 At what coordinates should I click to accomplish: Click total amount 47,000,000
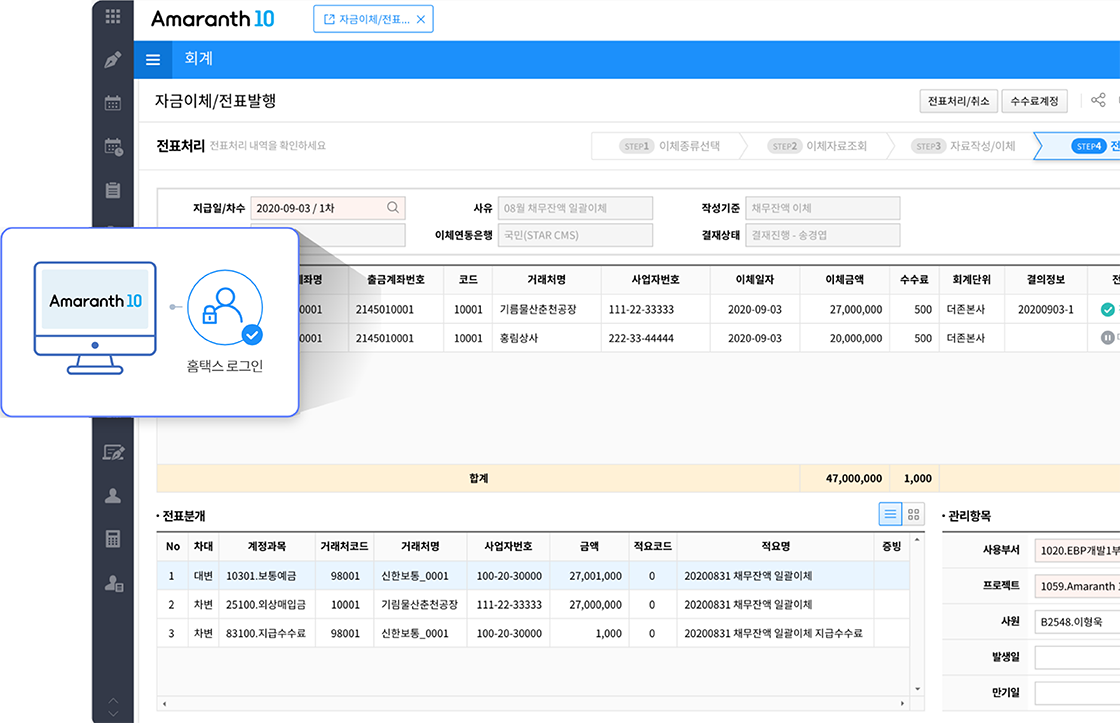pos(854,478)
